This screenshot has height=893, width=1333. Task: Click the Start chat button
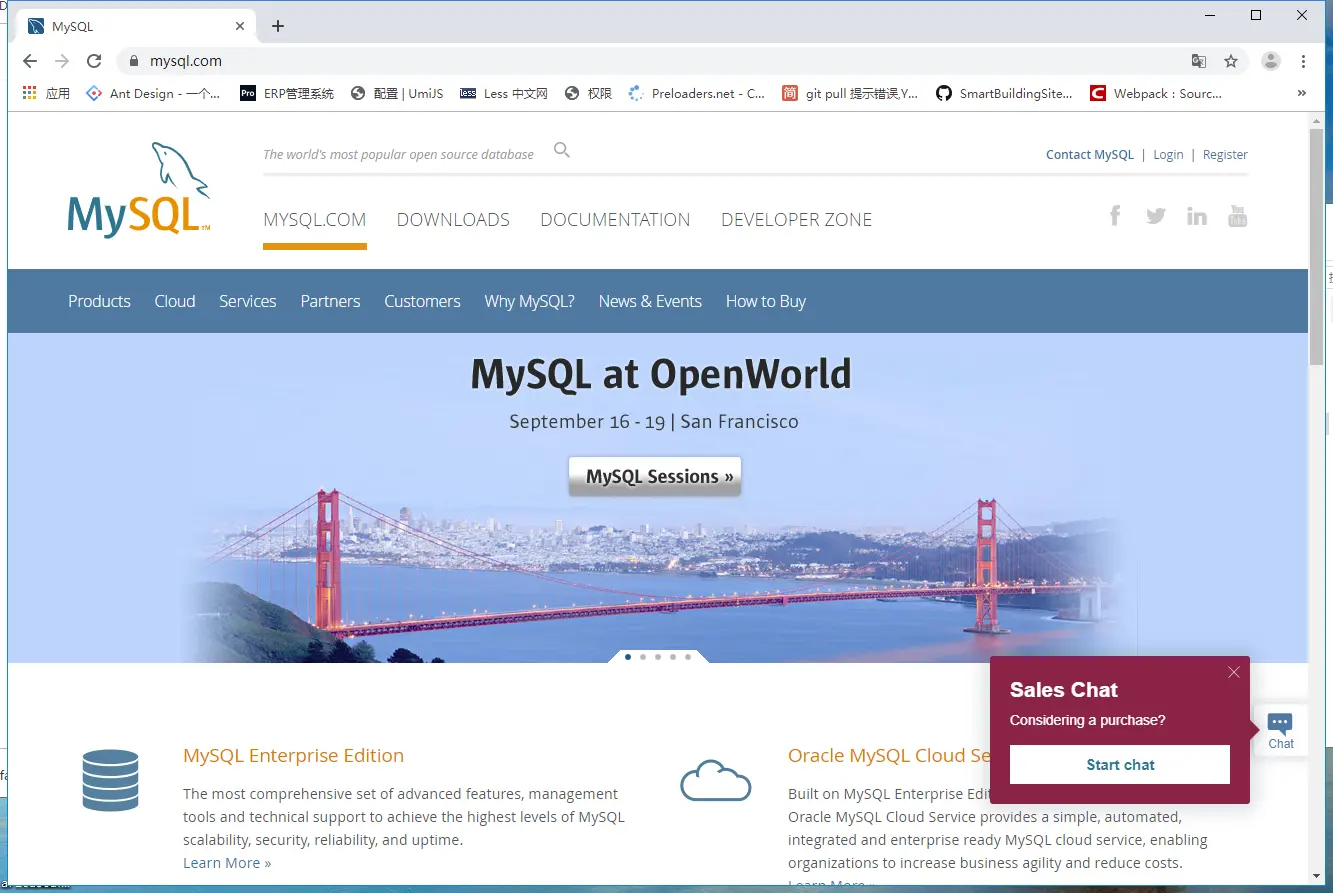tap(1120, 765)
